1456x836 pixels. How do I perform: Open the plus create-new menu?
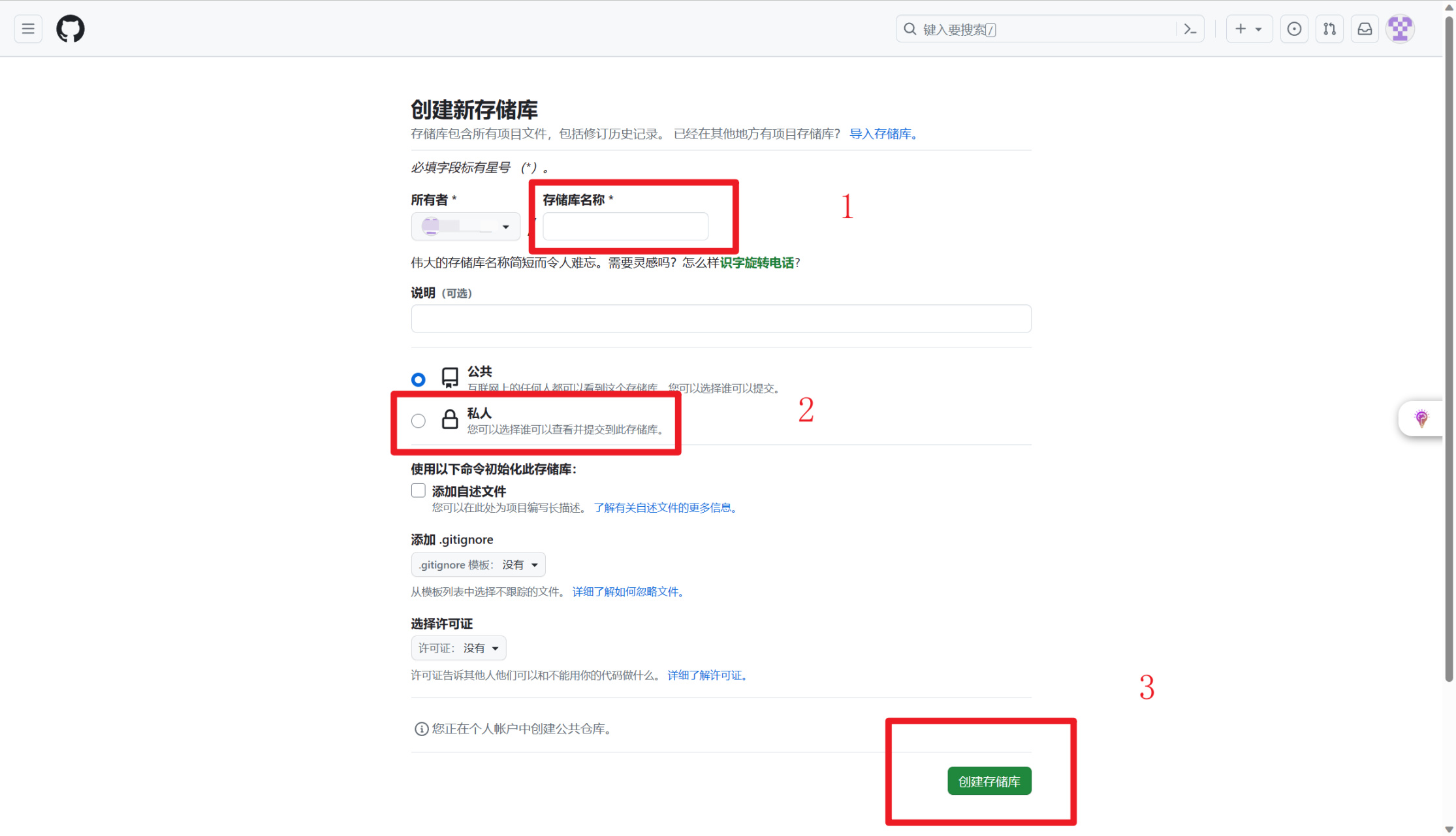(1248, 29)
